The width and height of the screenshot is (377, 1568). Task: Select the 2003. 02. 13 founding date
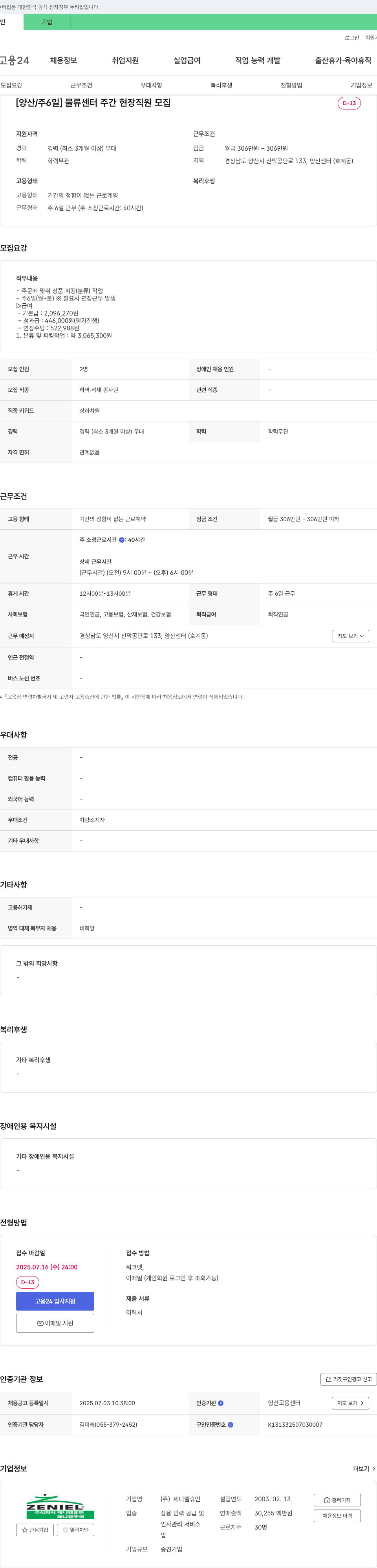pos(272,1499)
